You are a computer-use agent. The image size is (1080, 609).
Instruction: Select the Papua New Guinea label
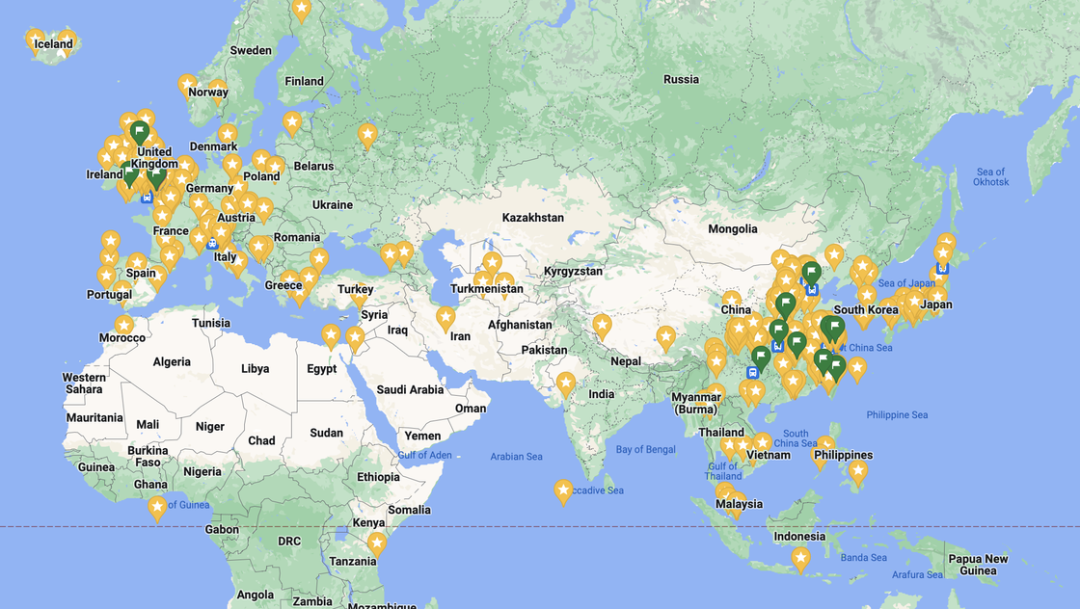[978, 564]
